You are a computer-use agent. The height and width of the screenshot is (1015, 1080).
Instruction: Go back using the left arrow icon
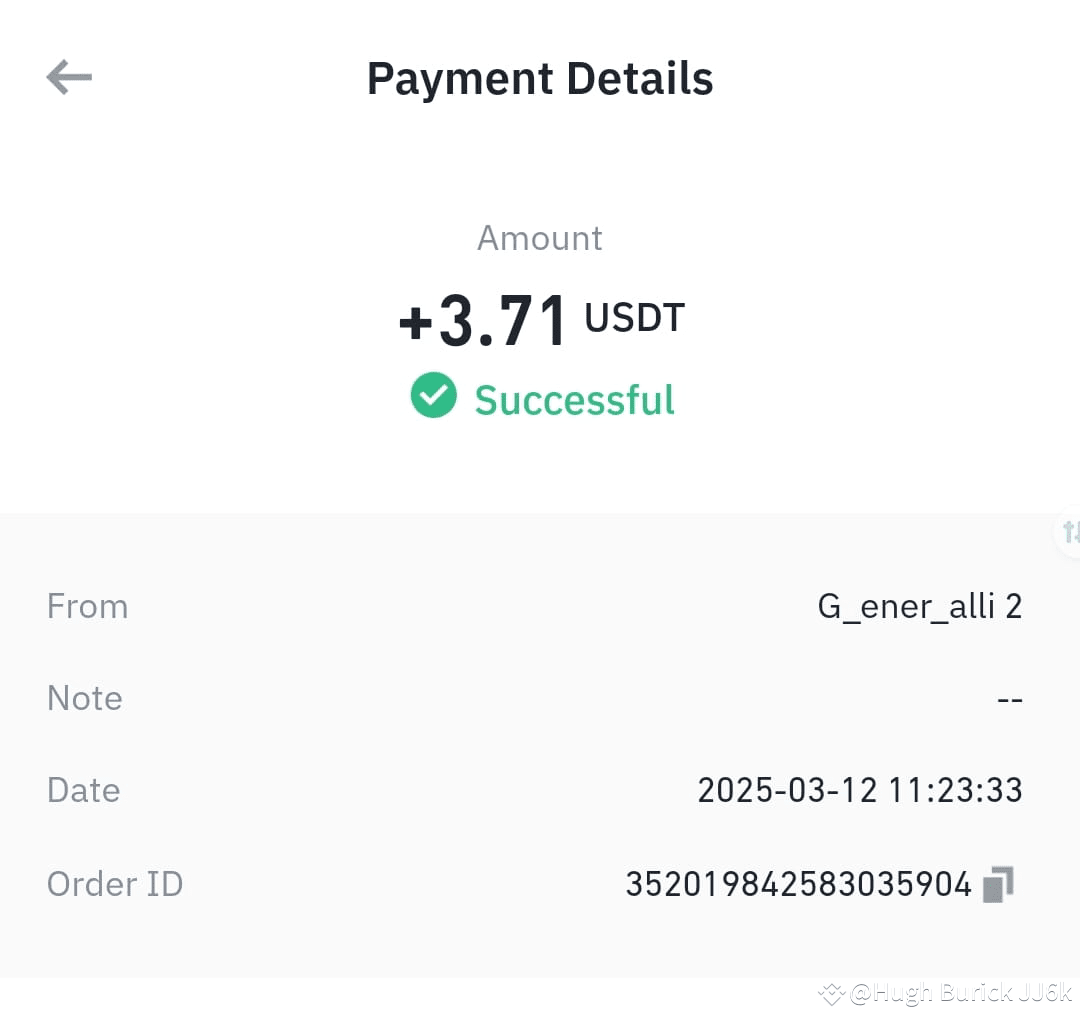tap(69, 77)
